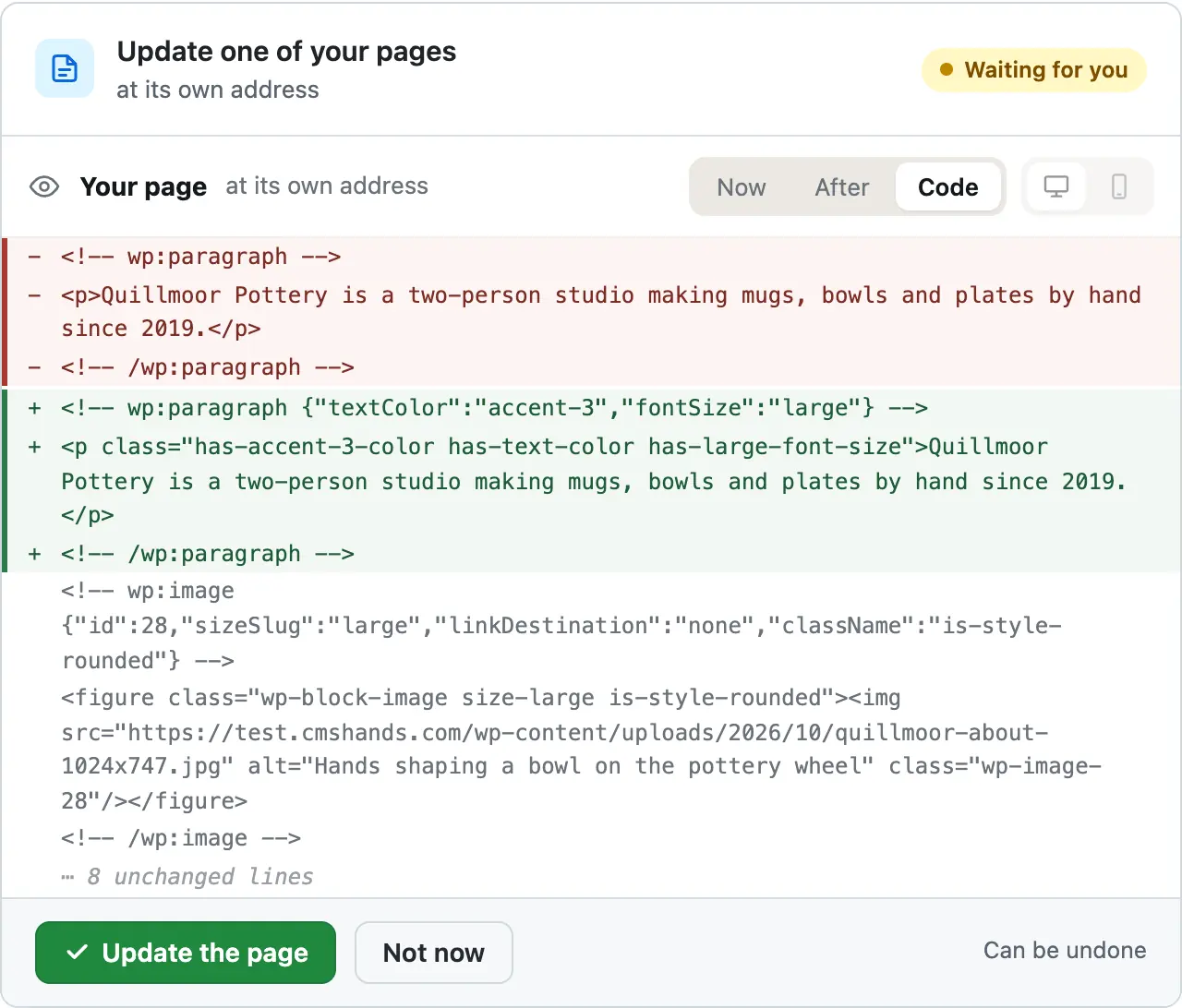Viewport: 1182px width, 1008px height.
Task: Click the added closing /wp:paragraph comment
Action: pyautogui.click(x=592, y=554)
